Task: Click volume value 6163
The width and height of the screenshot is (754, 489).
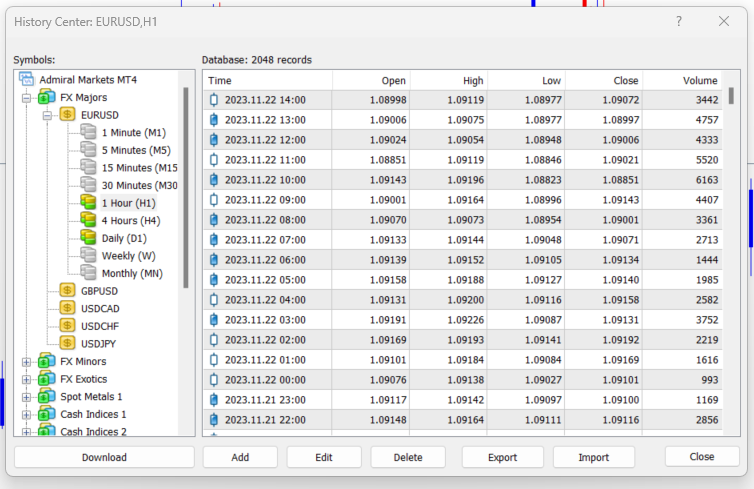Action: 706,180
